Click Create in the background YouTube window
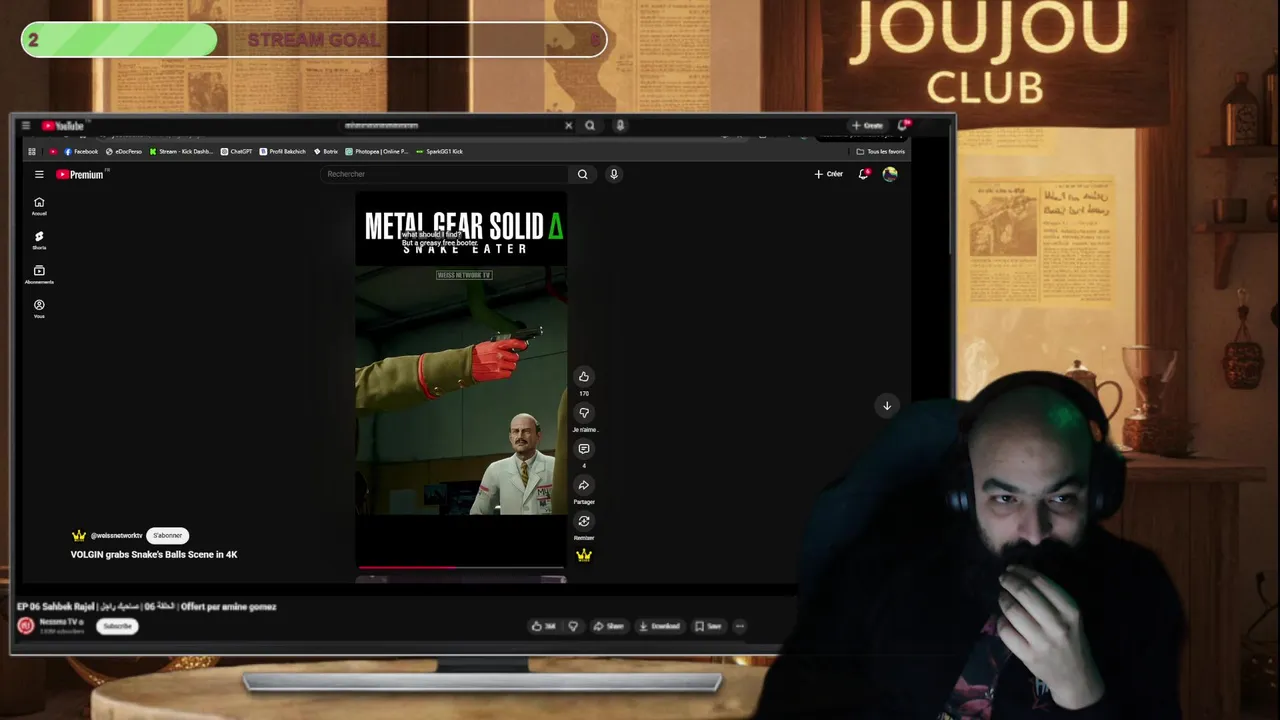The image size is (1280, 720). pos(867,126)
